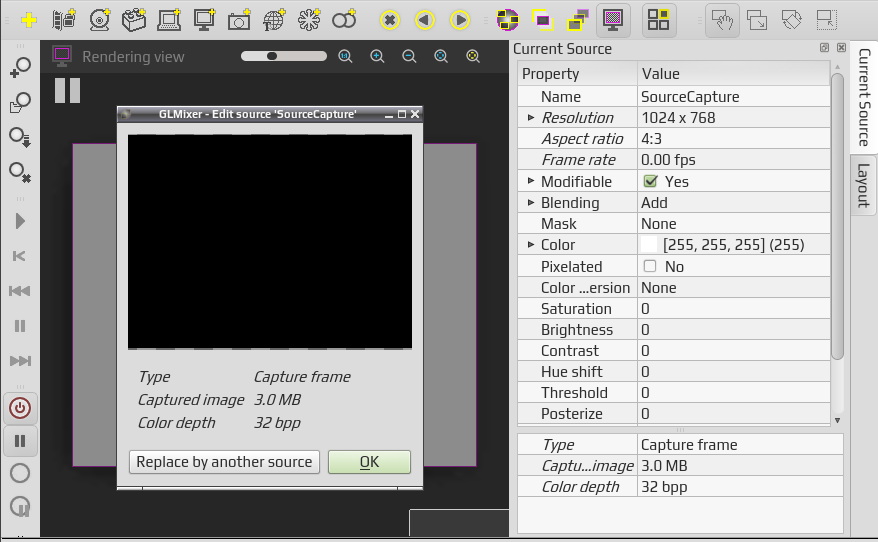Open the Current Source side tab
This screenshot has height=542, width=878.
(x=864, y=97)
